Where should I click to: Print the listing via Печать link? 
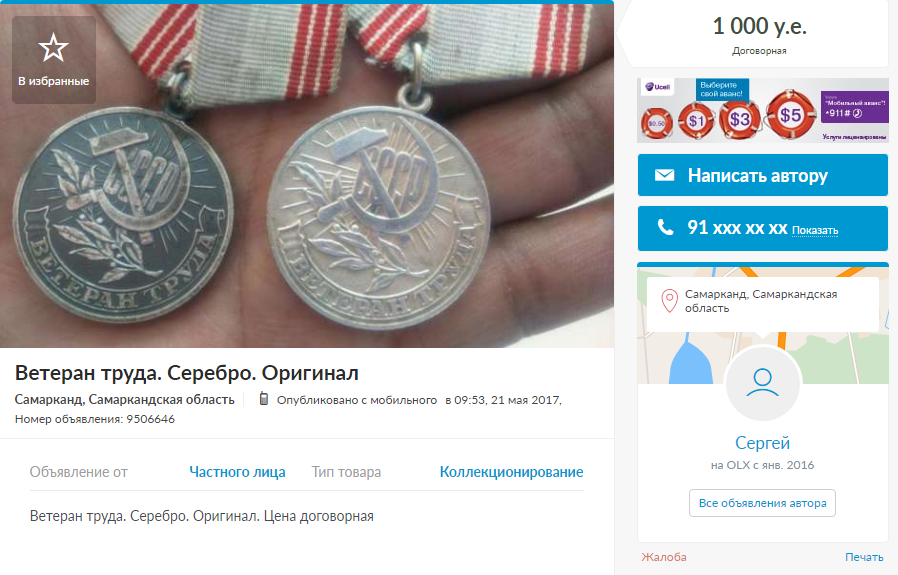(x=864, y=557)
